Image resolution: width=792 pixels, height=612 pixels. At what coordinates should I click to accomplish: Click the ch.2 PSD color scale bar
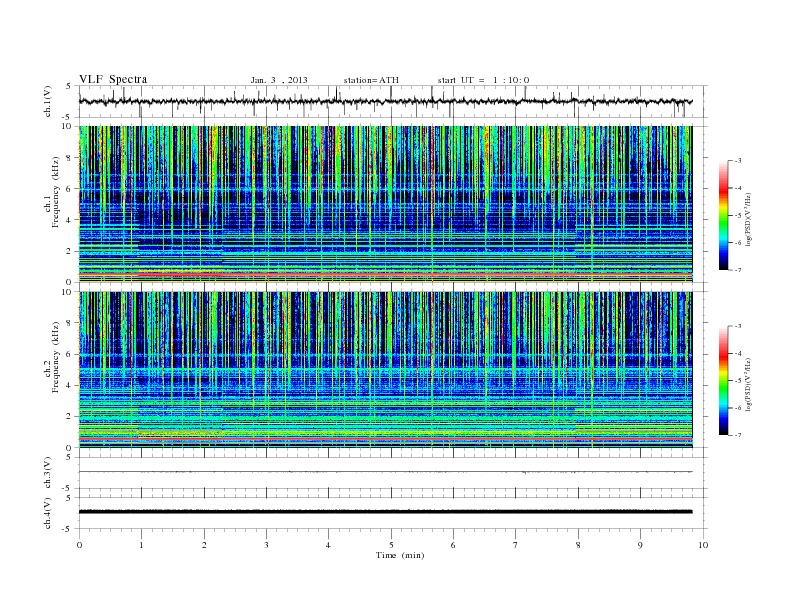pyautogui.click(x=723, y=381)
